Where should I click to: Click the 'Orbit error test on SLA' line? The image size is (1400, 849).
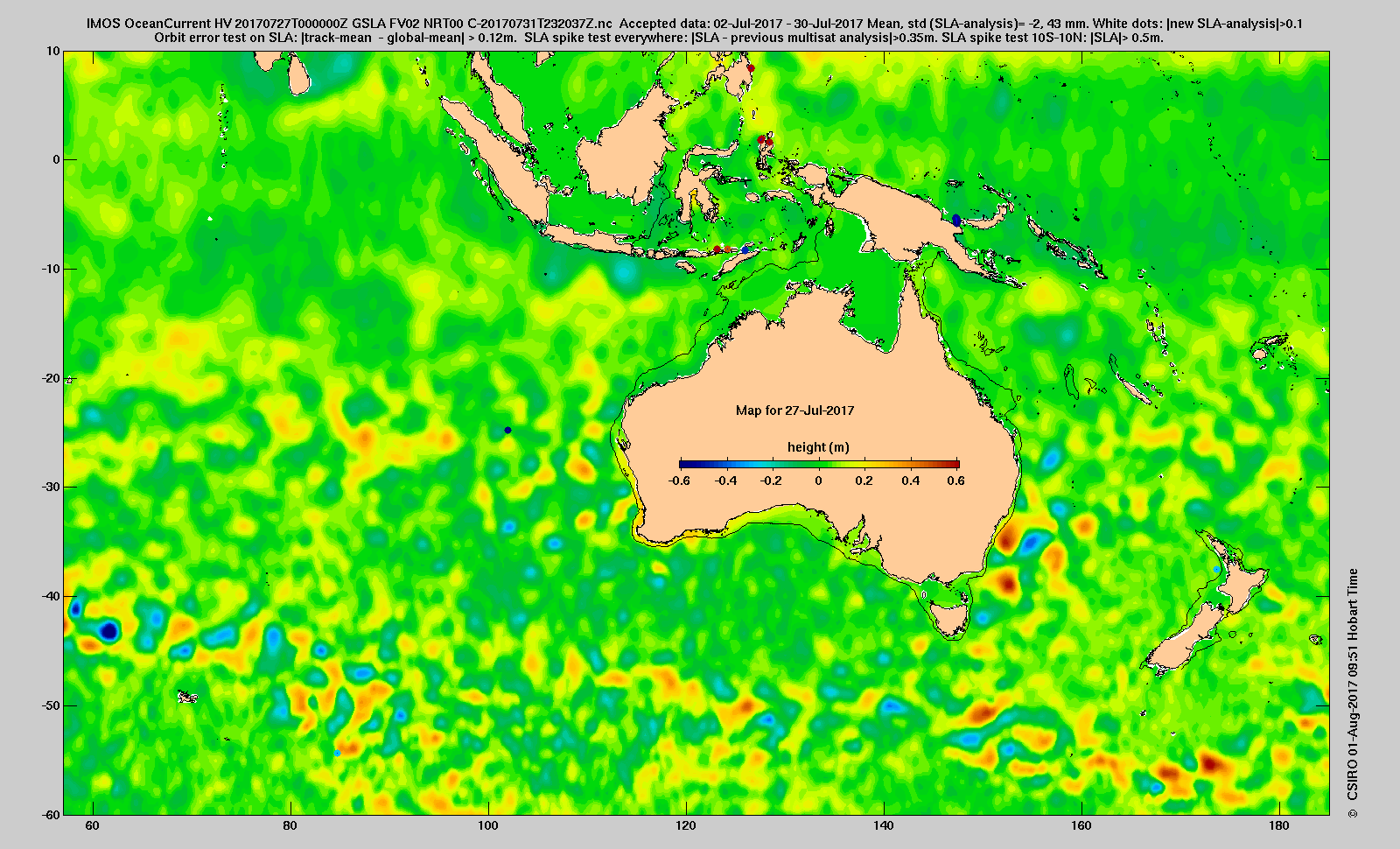point(659,38)
